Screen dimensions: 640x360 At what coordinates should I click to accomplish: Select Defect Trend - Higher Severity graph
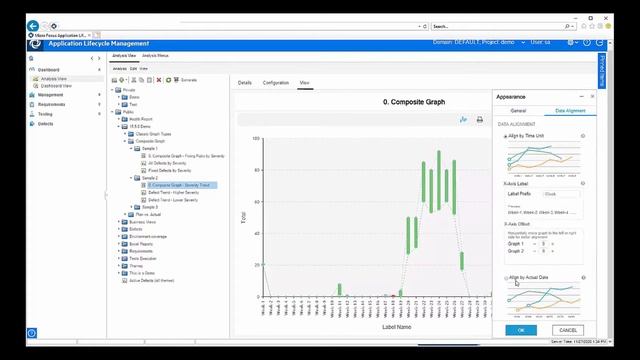pyautogui.click(x=173, y=193)
